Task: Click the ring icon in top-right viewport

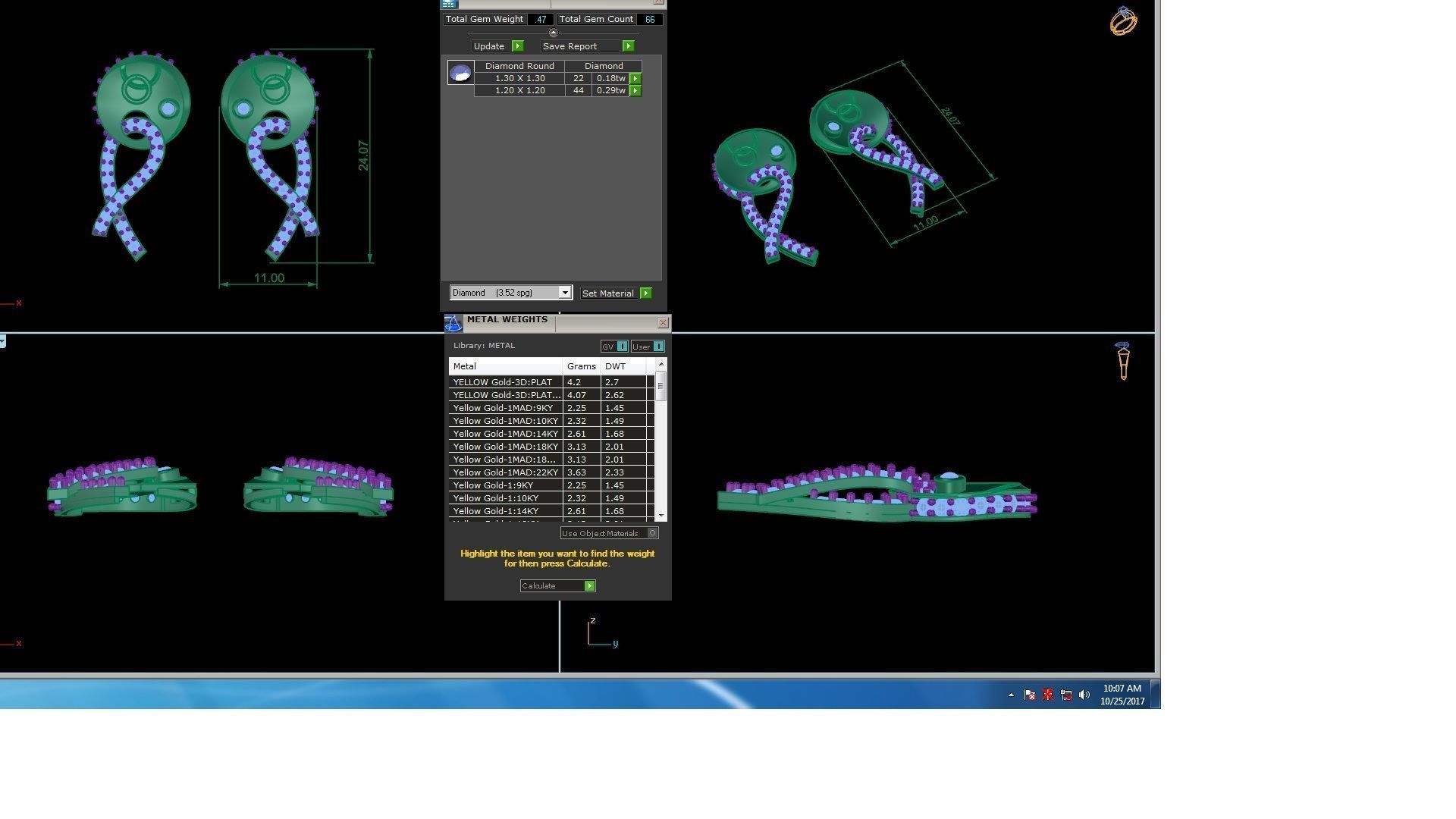Action: [1123, 21]
